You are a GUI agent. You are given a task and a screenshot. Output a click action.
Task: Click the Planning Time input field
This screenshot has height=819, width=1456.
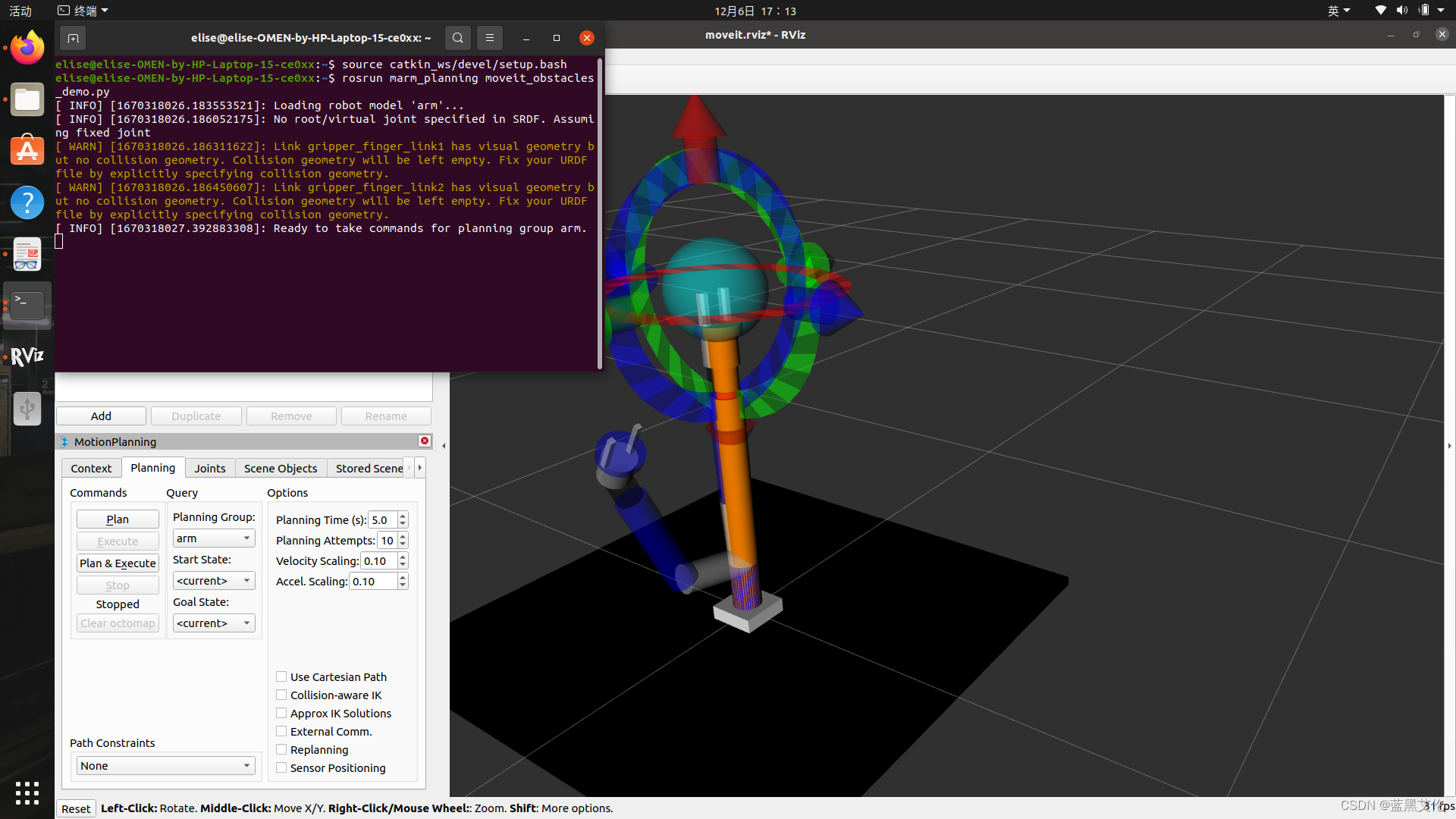[381, 520]
